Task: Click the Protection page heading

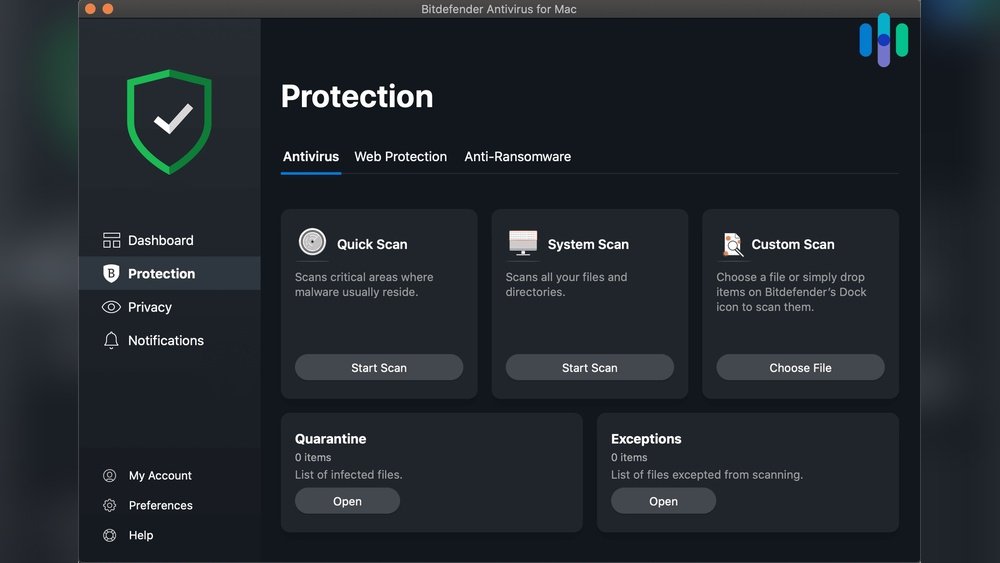Action: [x=357, y=96]
